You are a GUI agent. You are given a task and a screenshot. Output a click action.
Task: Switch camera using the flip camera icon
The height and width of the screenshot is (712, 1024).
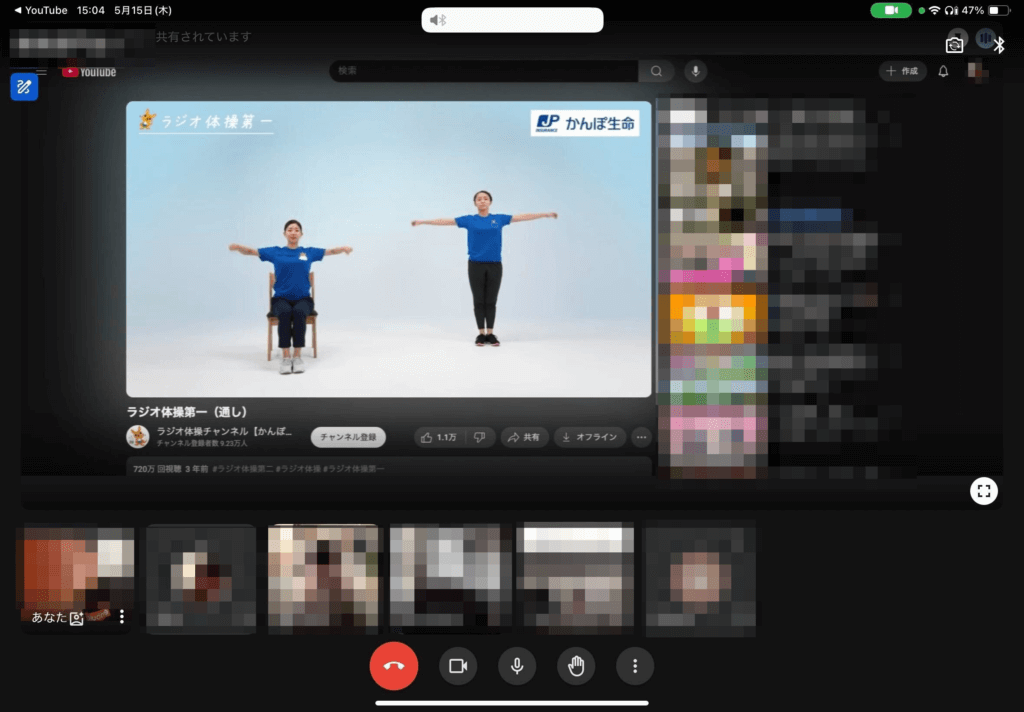coord(954,44)
